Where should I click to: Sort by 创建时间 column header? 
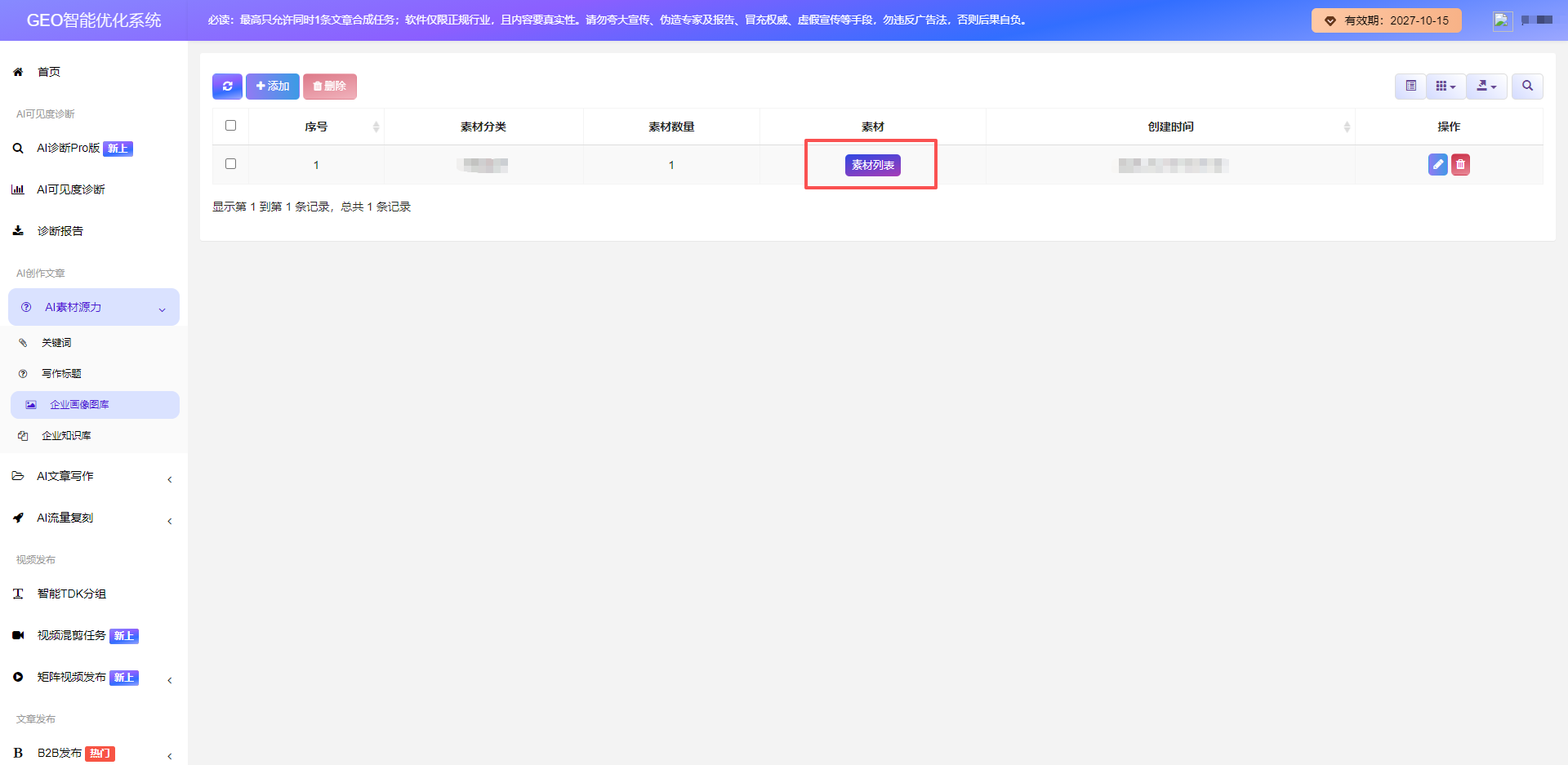1170,127
